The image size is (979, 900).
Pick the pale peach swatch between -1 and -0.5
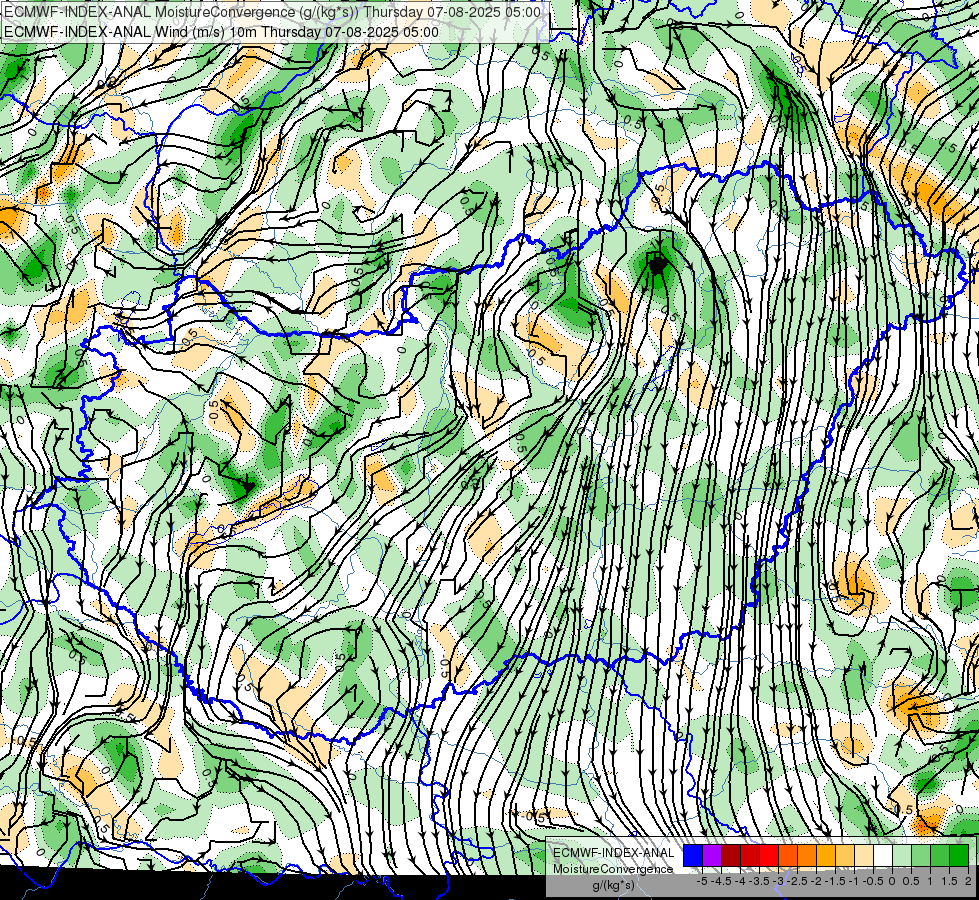[864, 856]
